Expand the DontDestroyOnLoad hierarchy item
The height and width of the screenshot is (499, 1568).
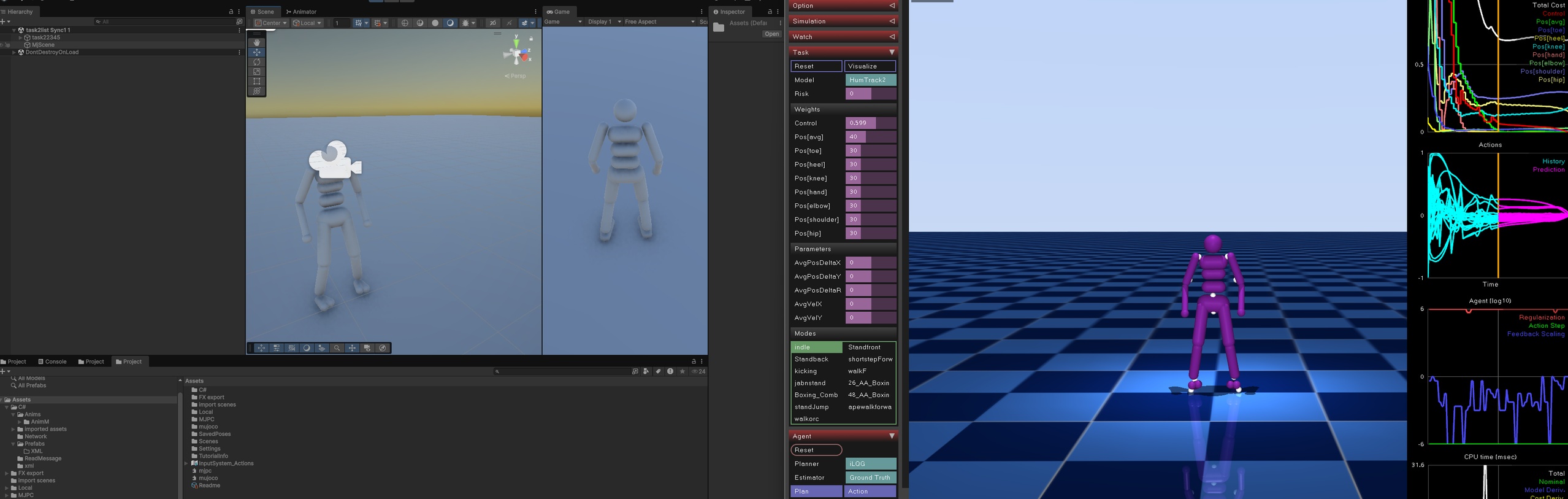(x=13, y=52)
